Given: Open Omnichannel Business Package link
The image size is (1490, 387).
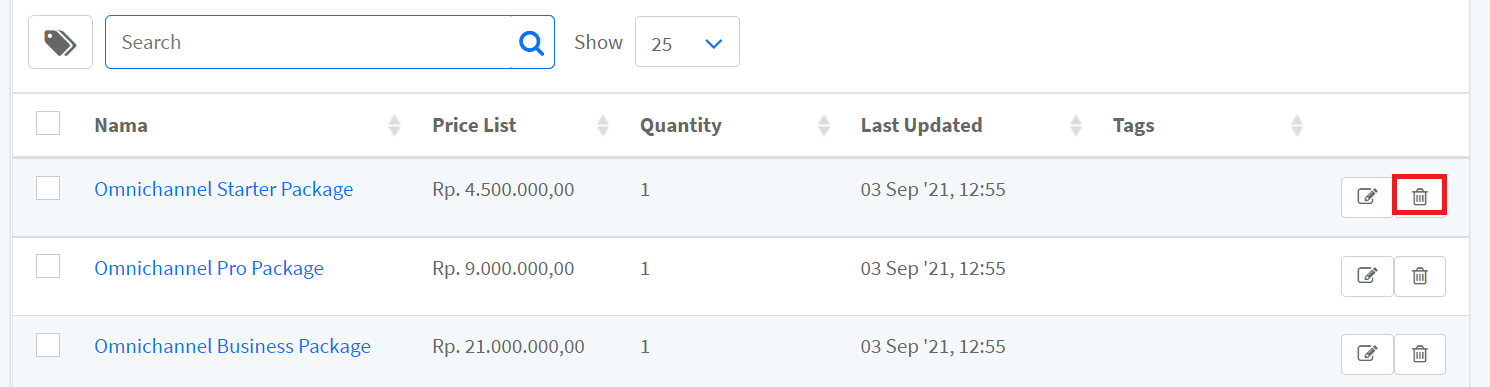Looking at the screenshot, I should [232, 346].
